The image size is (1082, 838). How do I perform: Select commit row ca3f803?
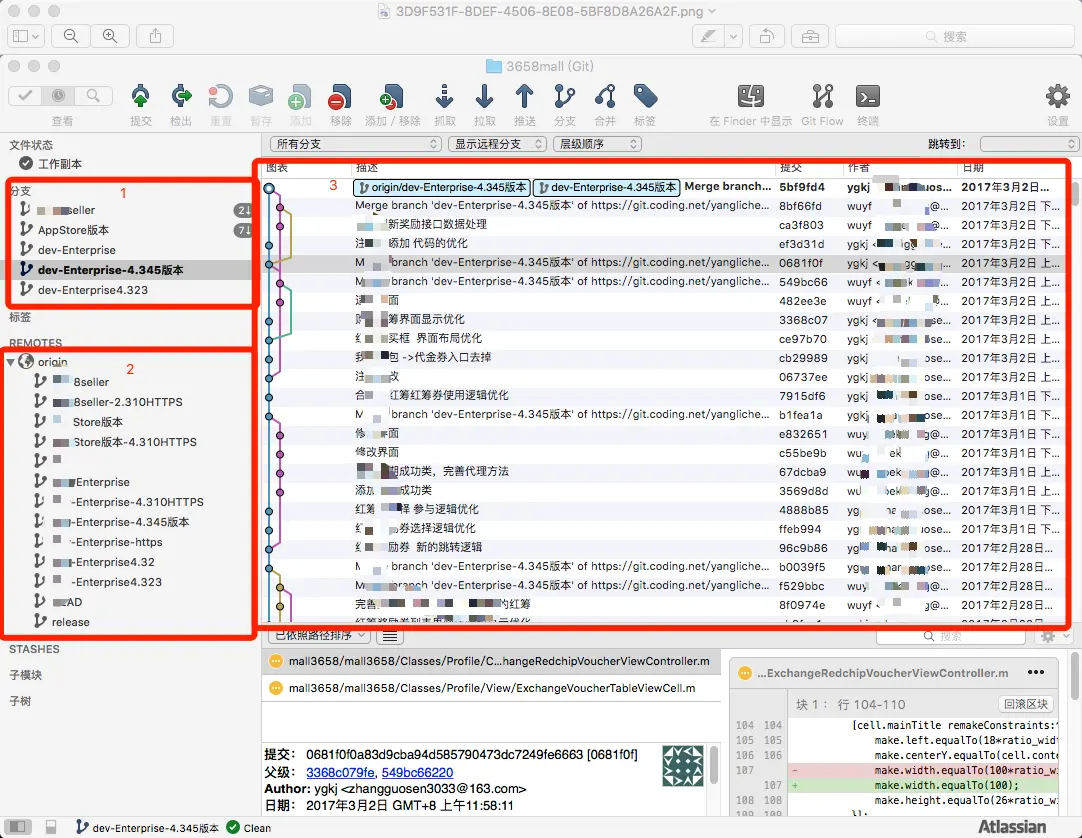pos(665,224)
